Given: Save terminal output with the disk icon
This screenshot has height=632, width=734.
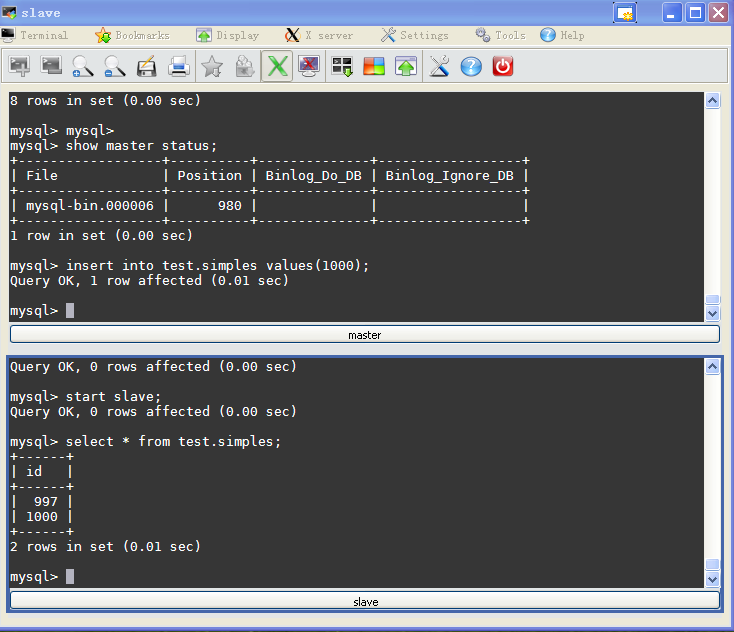Looking at the screenshot, I should pos(147,66).
